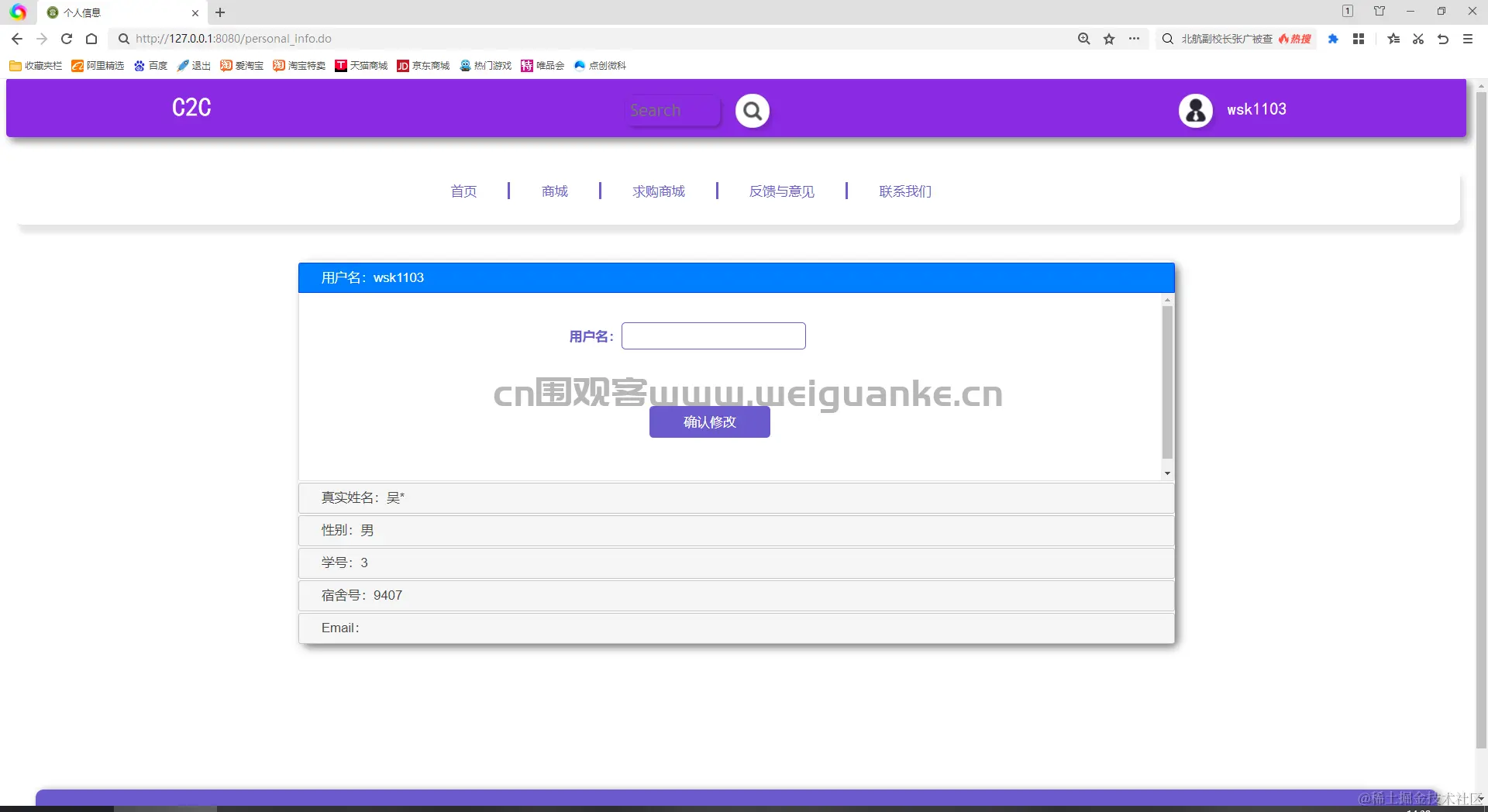
Task: Click the zoom magnifier icon in the address bar
Action: pos(1084,39)
